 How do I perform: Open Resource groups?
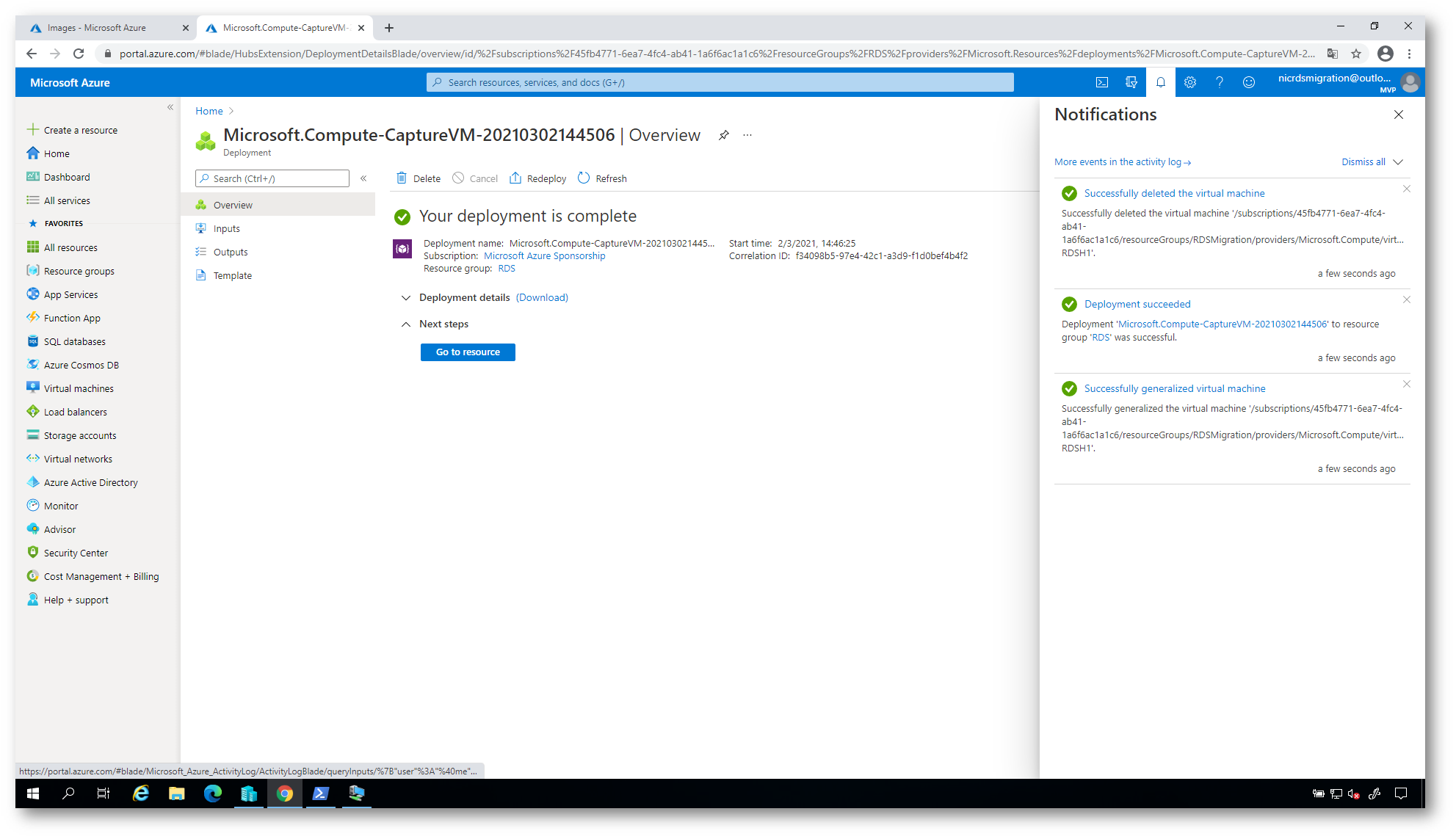[x=70, y=271]
